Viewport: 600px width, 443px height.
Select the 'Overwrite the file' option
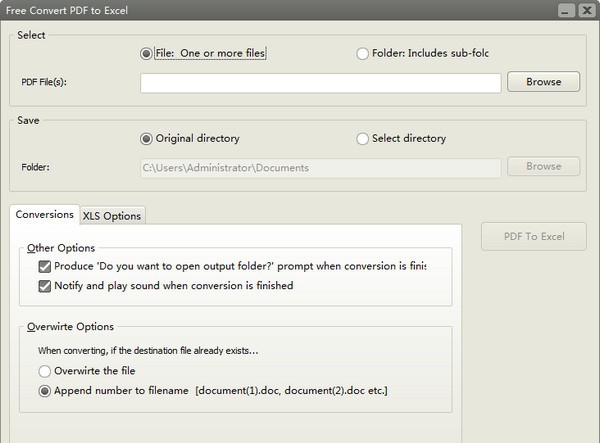(45, 371)
